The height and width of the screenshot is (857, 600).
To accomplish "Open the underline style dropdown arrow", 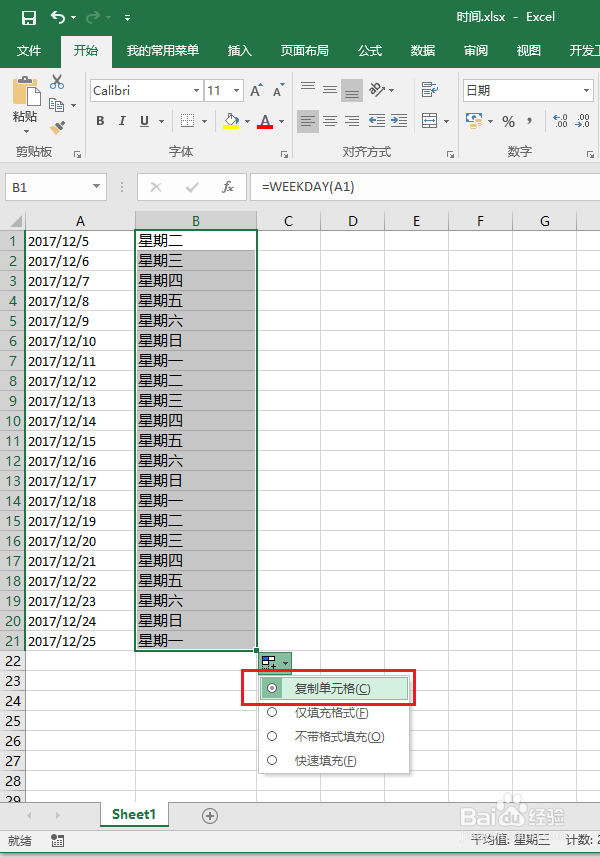I will pos(161,121).
